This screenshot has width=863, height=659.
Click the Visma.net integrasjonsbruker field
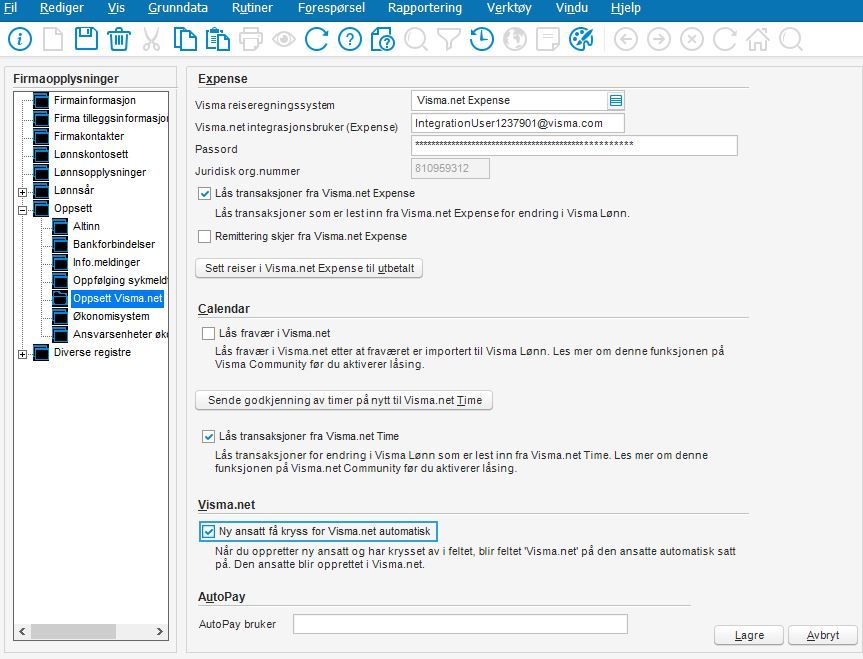pyautogui.click(x=518, y=123)
